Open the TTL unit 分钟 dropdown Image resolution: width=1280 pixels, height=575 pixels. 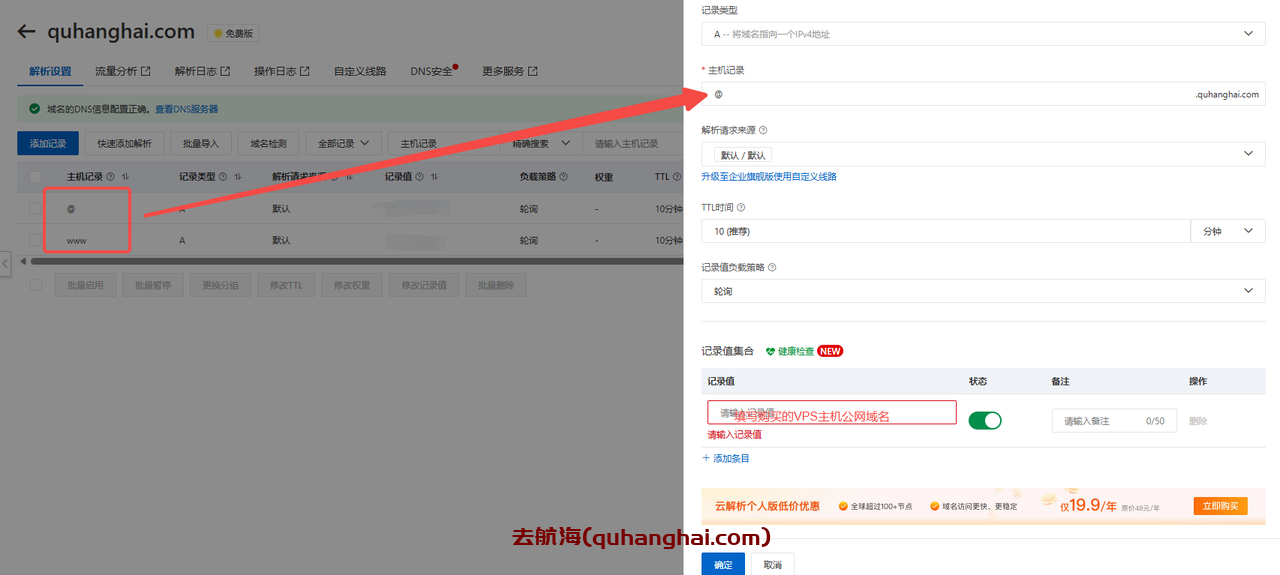coord(1227,231)
